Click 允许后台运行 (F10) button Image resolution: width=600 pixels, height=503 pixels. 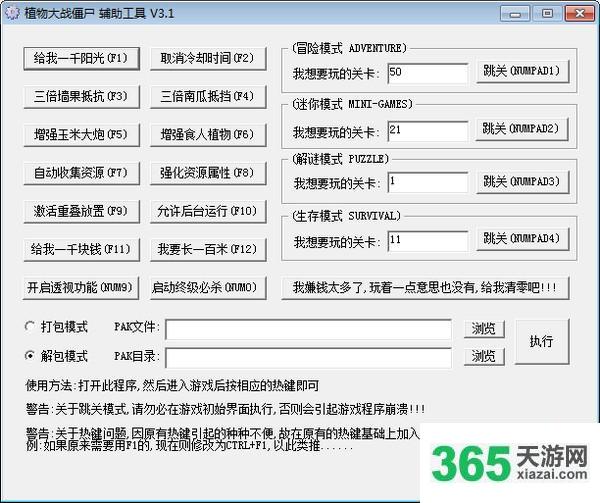tap(208, 210)
